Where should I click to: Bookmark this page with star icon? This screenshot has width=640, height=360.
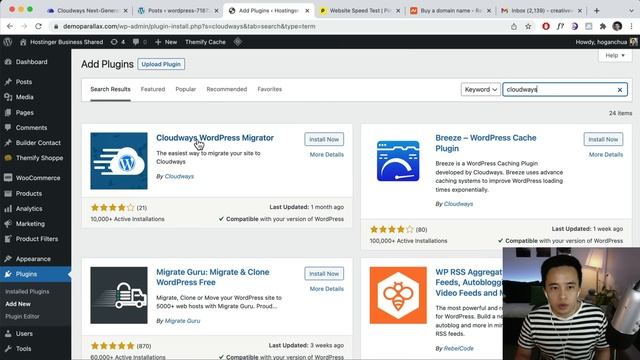[528, 26]
